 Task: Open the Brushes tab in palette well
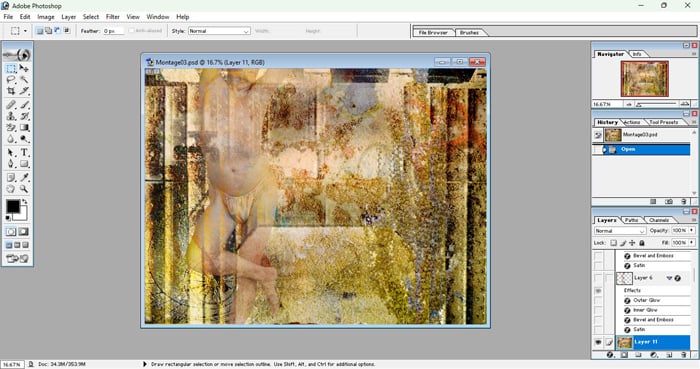point(469,33)
